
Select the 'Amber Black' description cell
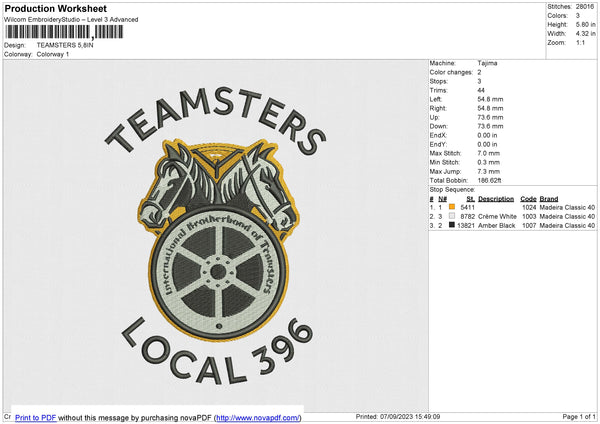[x=496, y=226]
